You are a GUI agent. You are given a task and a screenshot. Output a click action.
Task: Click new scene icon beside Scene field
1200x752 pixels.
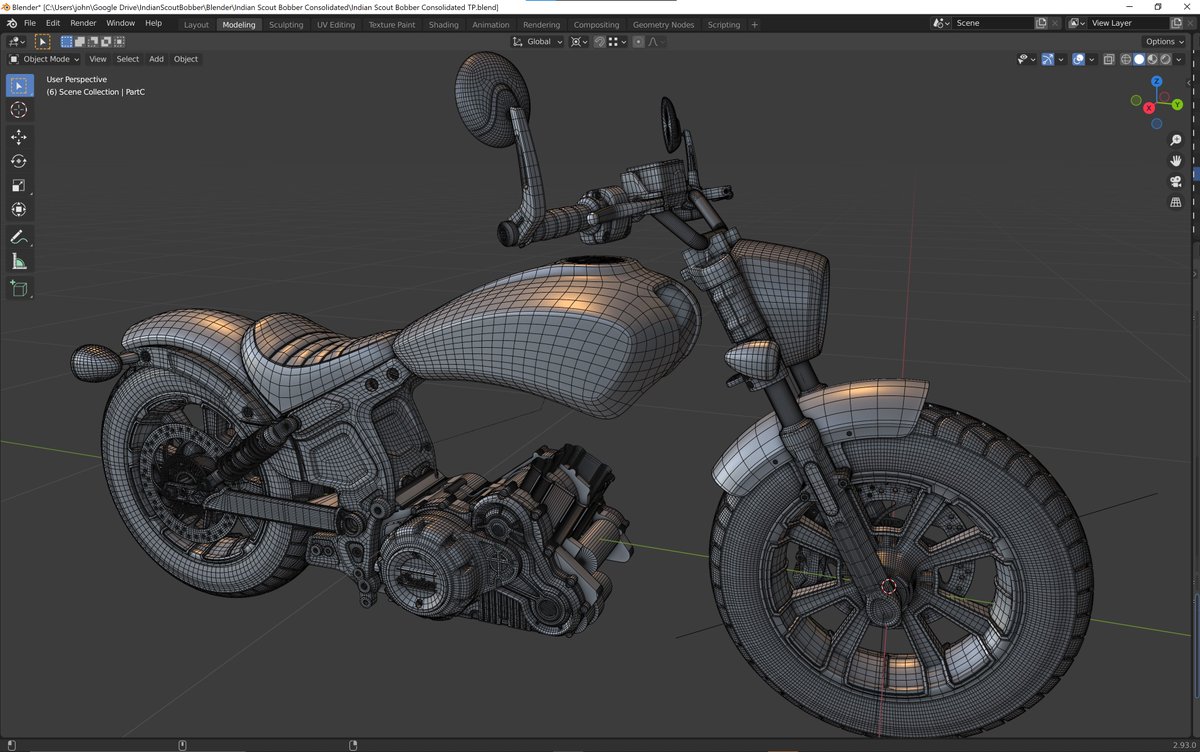coord(1041,23)
